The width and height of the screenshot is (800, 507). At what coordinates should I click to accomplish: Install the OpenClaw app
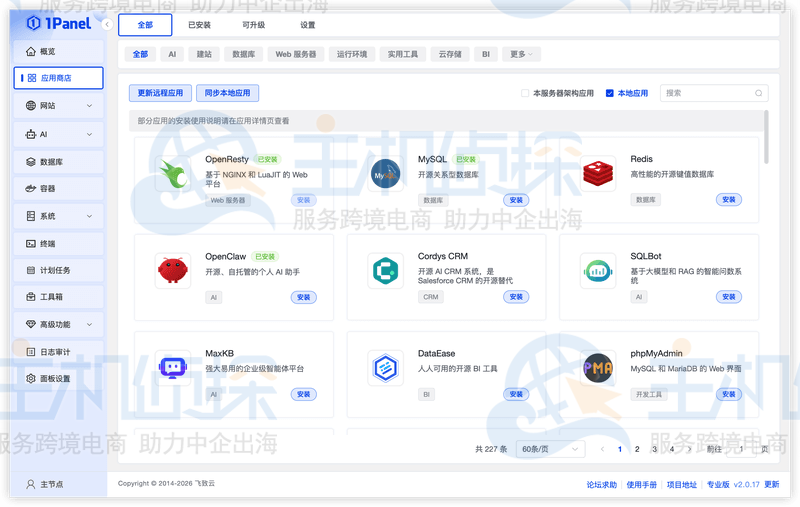pyautogui.click(x=304, y=297)
